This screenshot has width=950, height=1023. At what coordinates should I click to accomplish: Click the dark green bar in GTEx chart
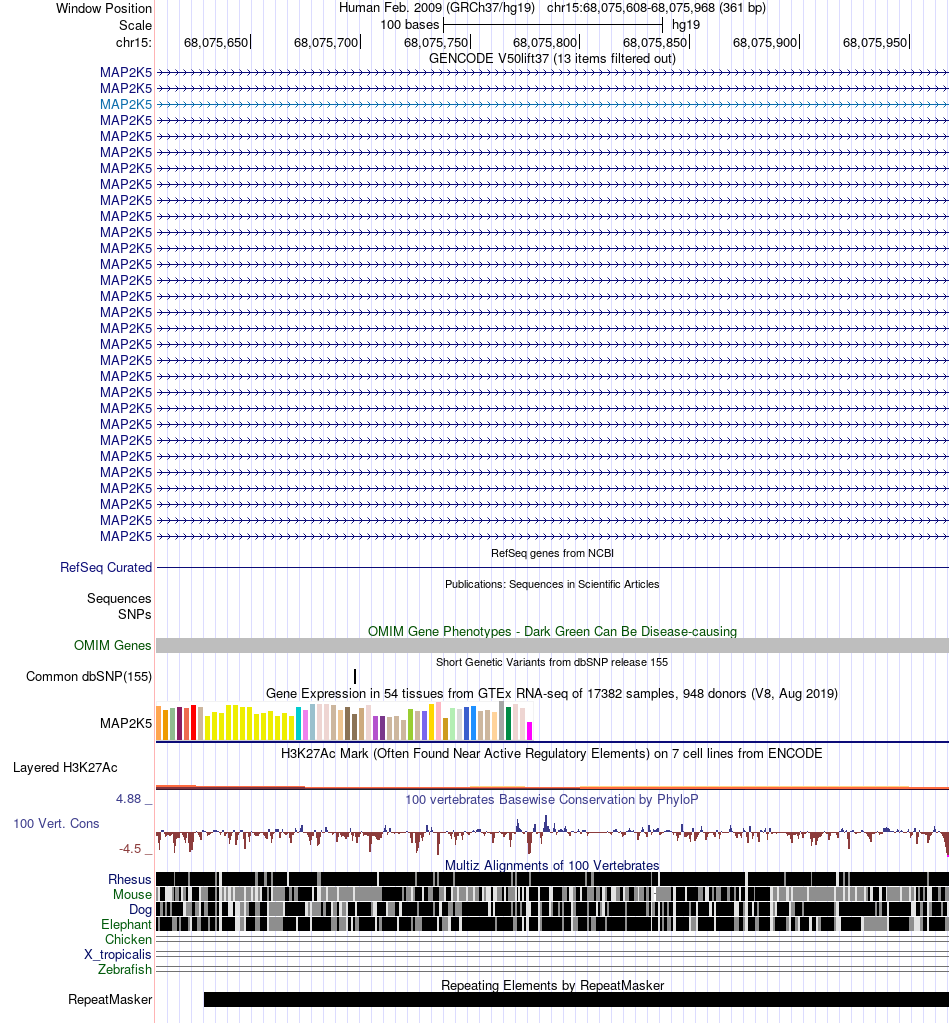pos(508,724)
